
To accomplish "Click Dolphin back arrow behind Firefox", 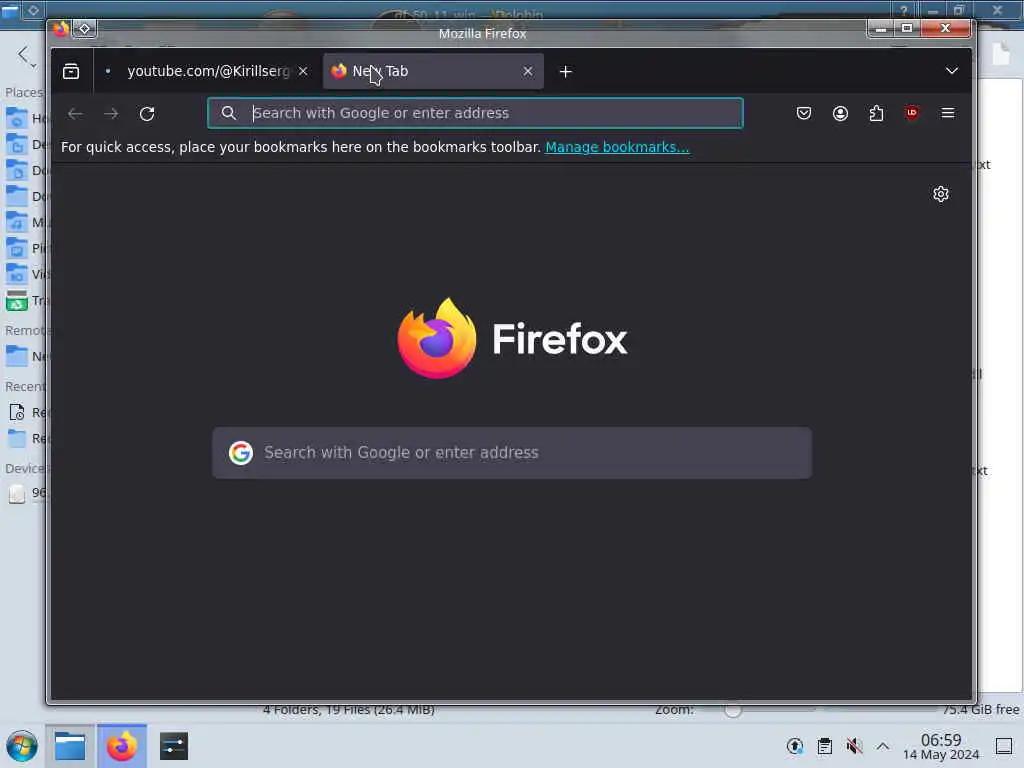I will click(x=24, y=55).
